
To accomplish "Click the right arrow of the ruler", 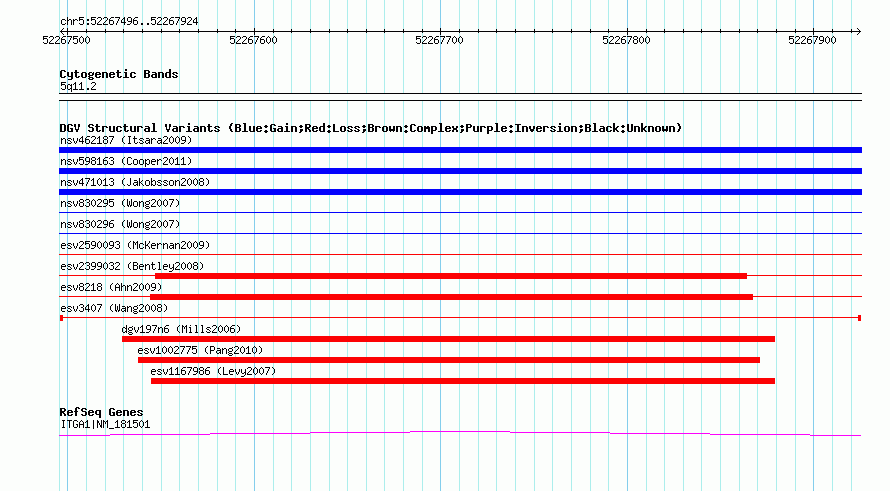I will [x=858, y=31].
